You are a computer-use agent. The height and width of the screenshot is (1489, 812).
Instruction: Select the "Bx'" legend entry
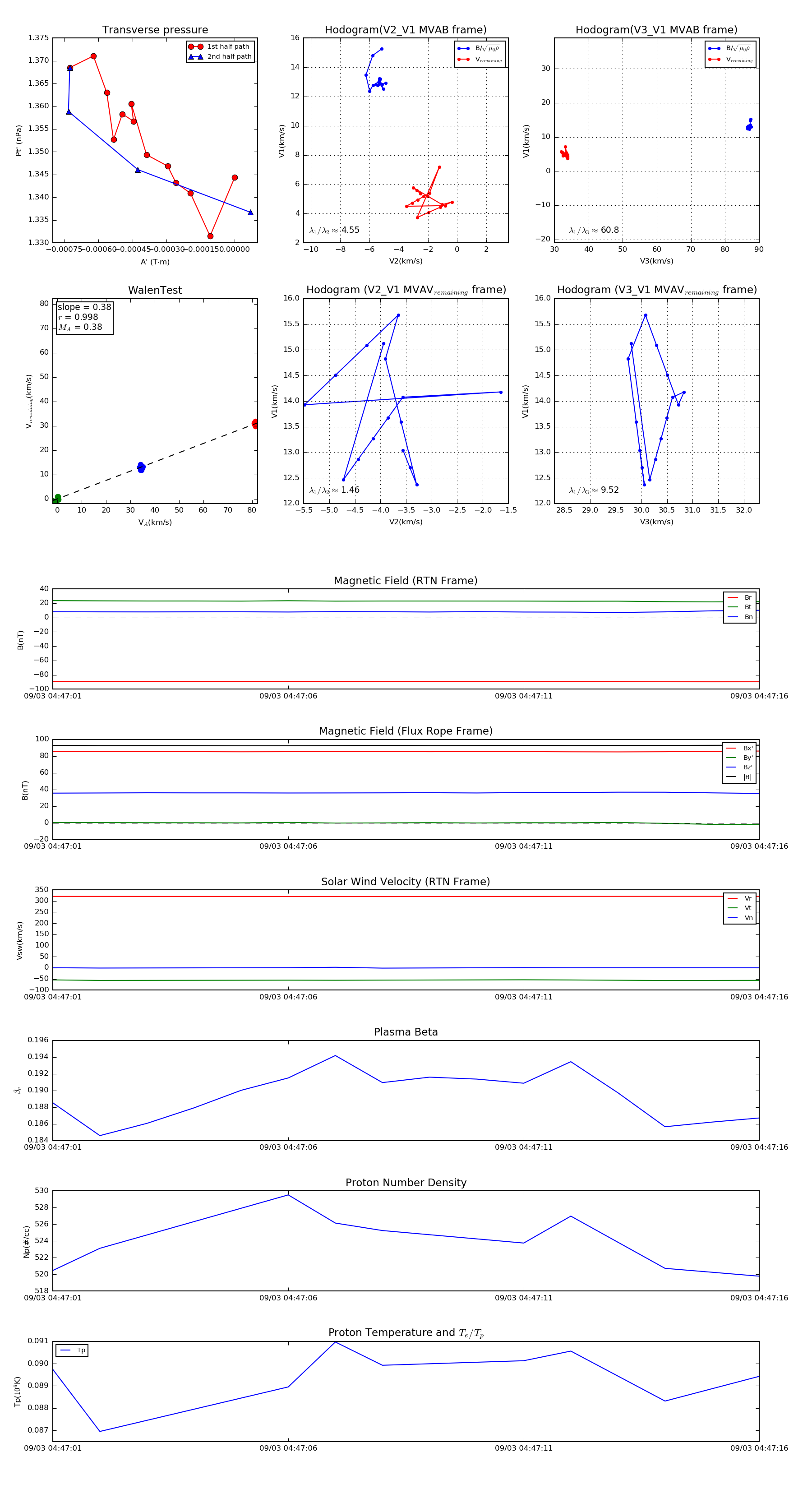tap(739, 749)
